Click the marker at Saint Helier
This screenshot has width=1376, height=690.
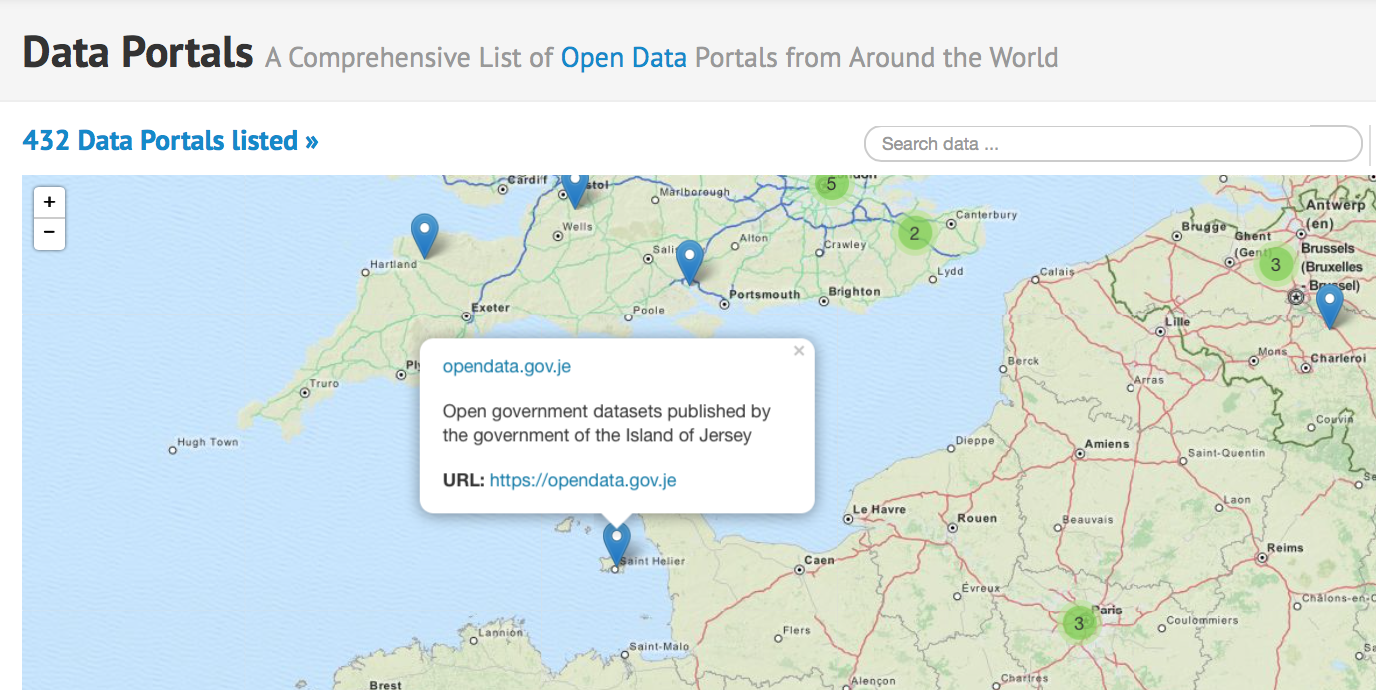click(617, 543)
